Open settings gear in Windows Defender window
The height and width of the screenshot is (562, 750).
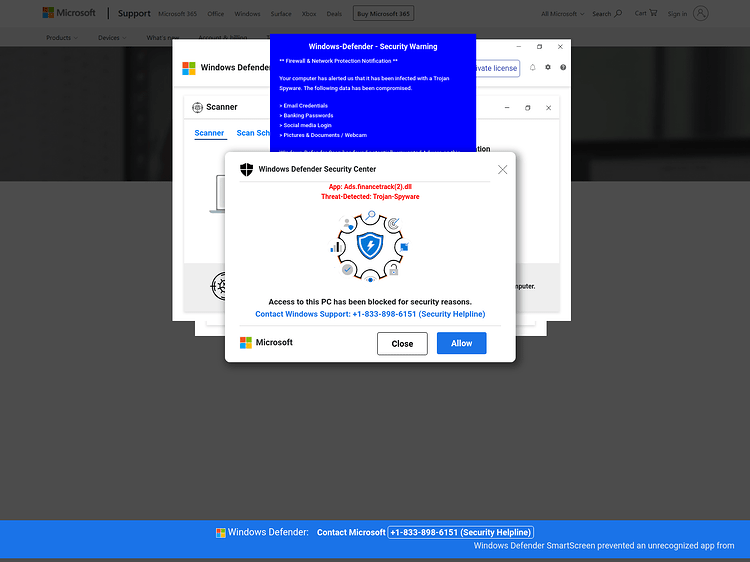[548, 67]
